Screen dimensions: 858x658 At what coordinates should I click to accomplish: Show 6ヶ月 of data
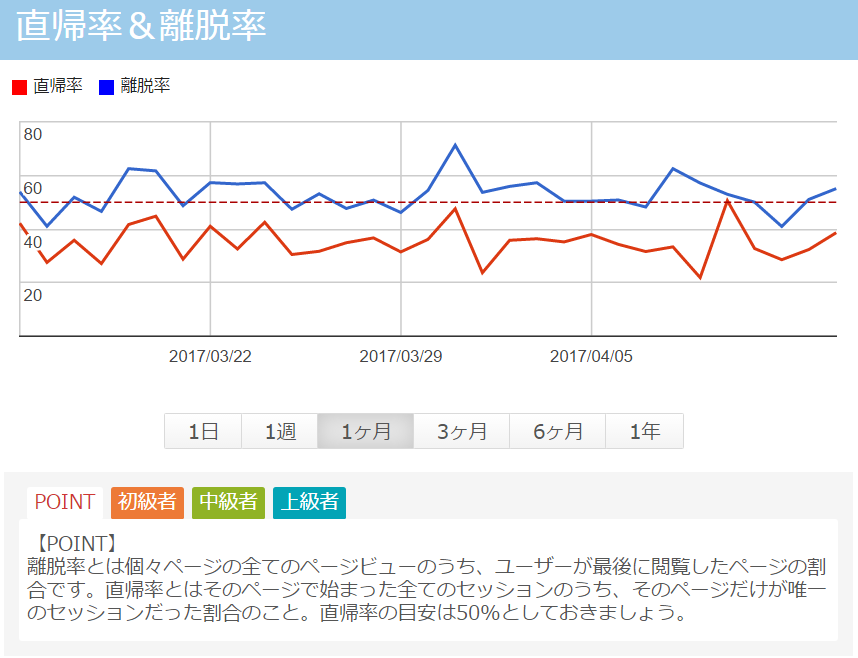tap(557, 432)
